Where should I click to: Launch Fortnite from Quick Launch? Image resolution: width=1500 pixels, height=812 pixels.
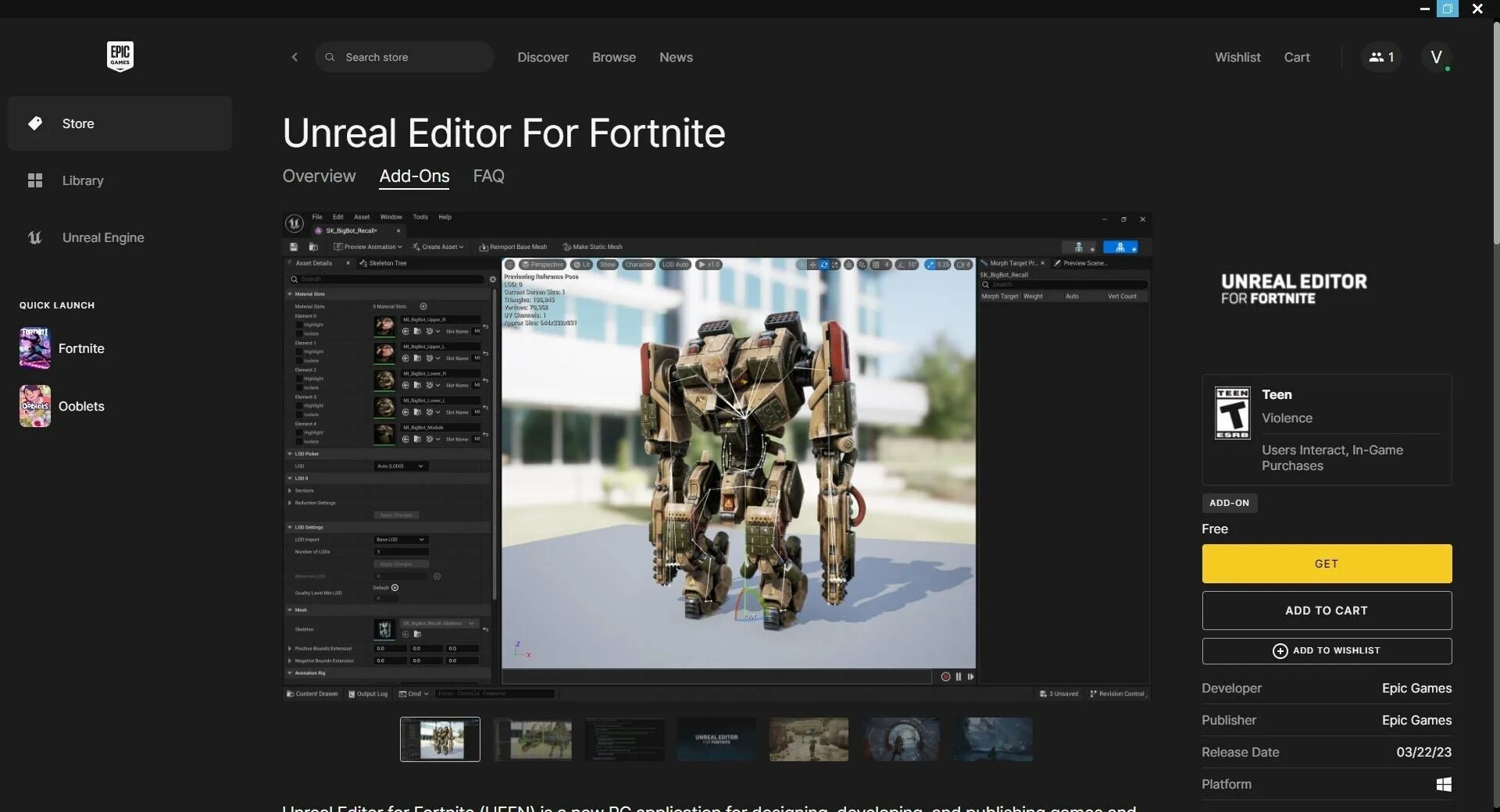pos(62,348)
